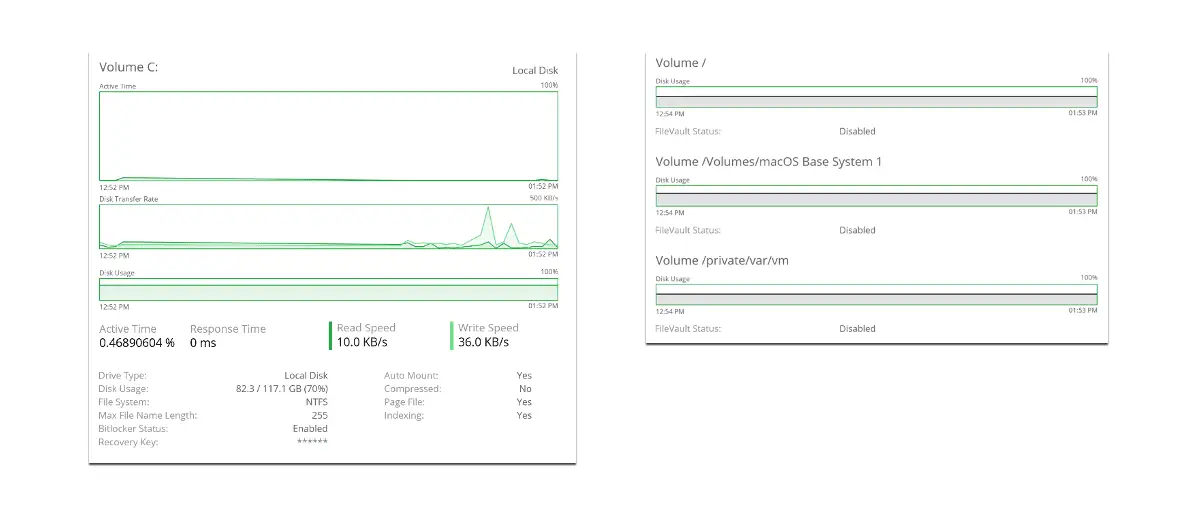The height and width of the screenshot is (511, 1200).
Task: Click the "500 KB/s" scale label
Action: click(544, 198)
